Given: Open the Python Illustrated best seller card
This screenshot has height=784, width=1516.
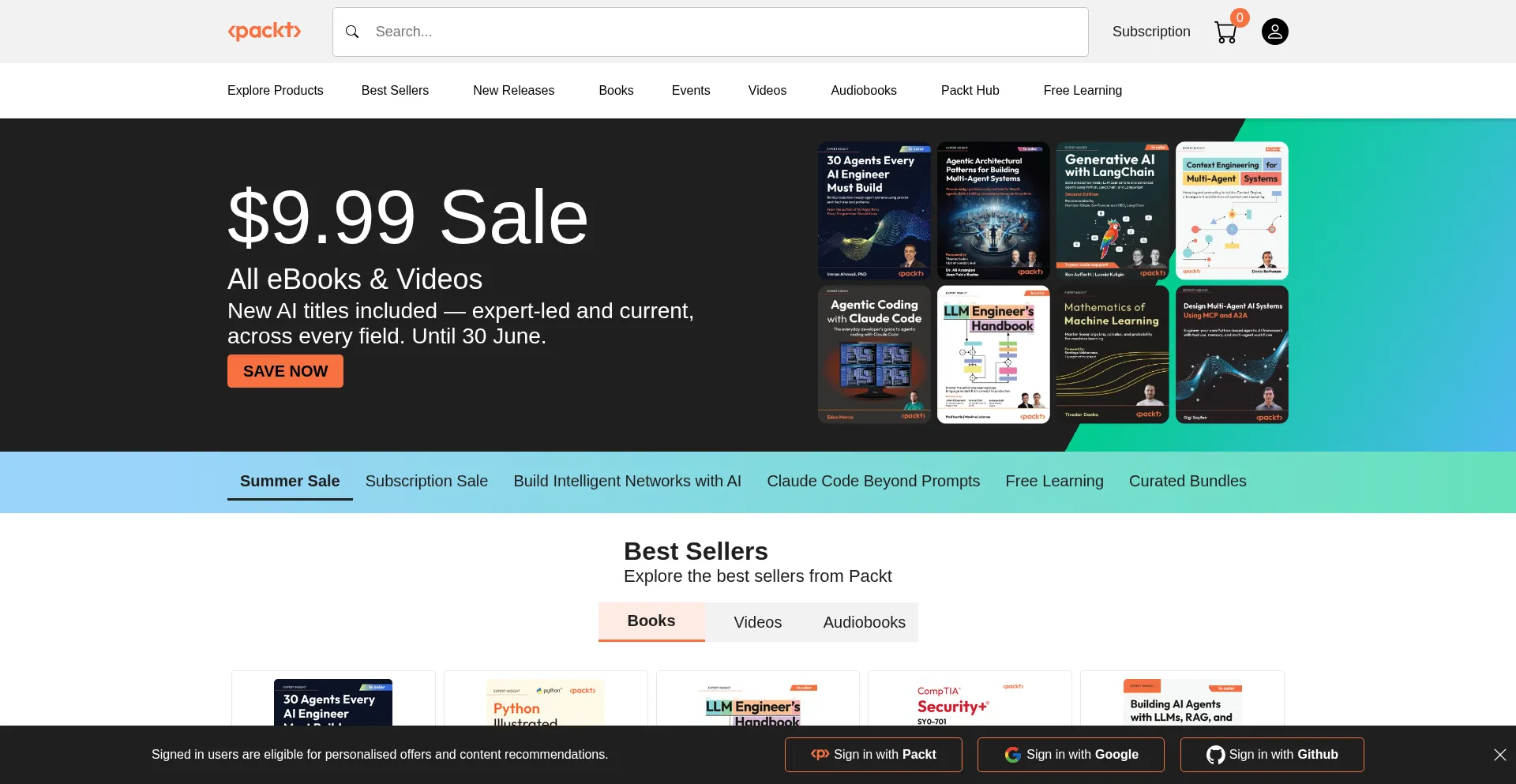Looking at the screenshot, I should (546, 699).
